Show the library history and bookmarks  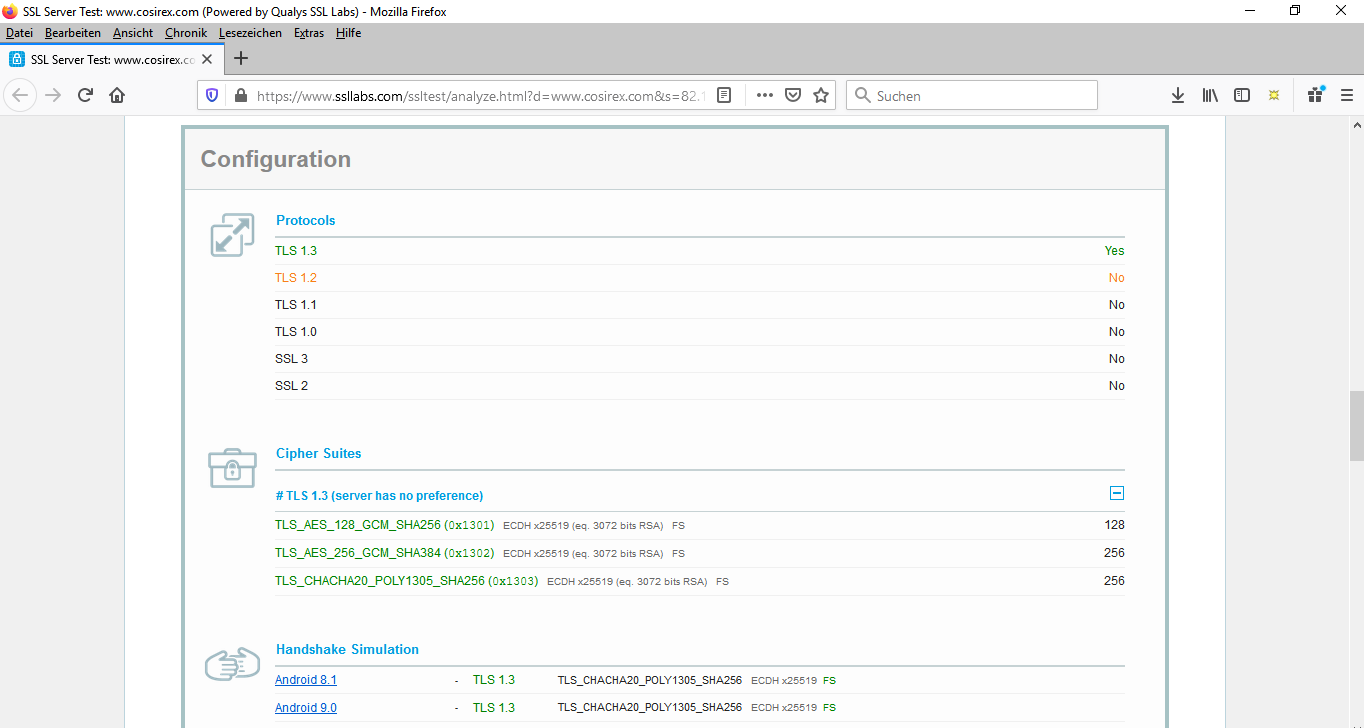[1210, 95]
